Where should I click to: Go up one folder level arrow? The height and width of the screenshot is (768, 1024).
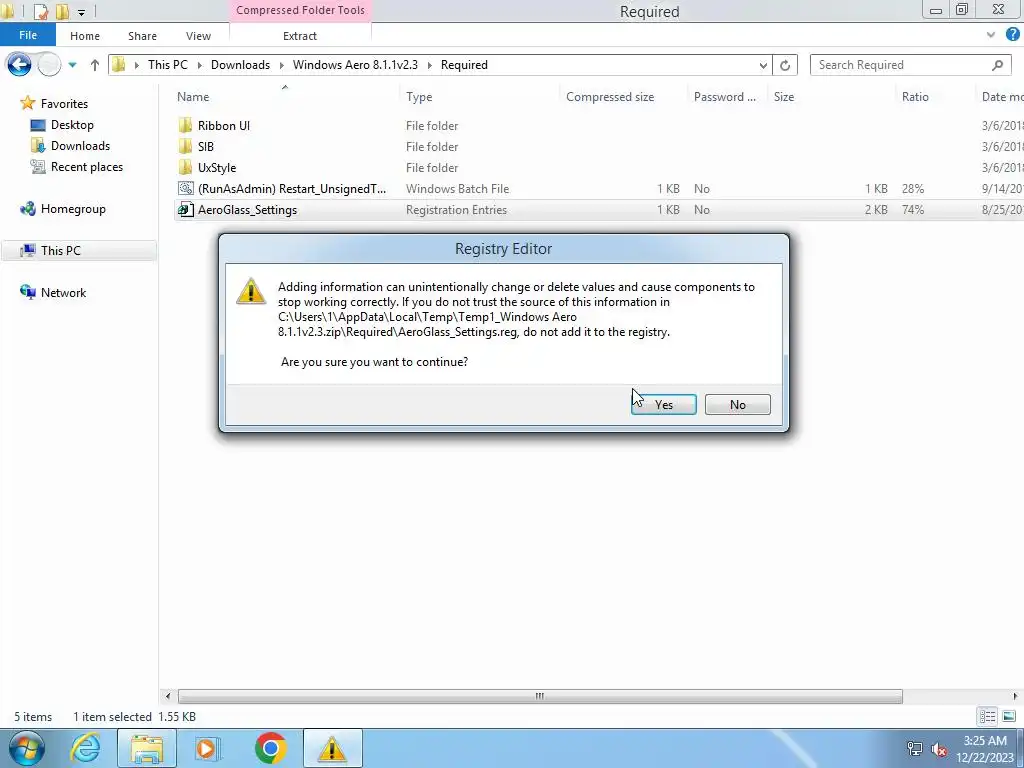pos(95,65)
